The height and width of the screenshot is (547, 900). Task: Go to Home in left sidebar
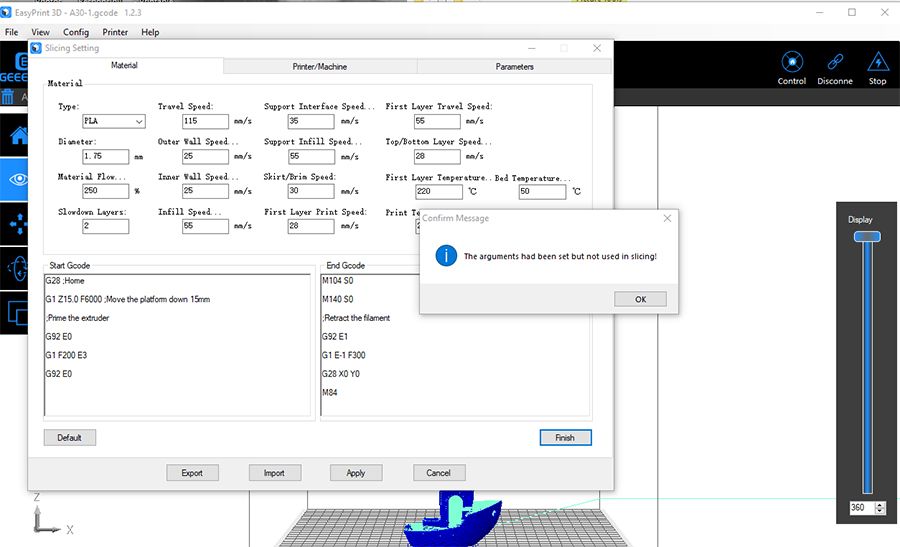tap(18, 135)
